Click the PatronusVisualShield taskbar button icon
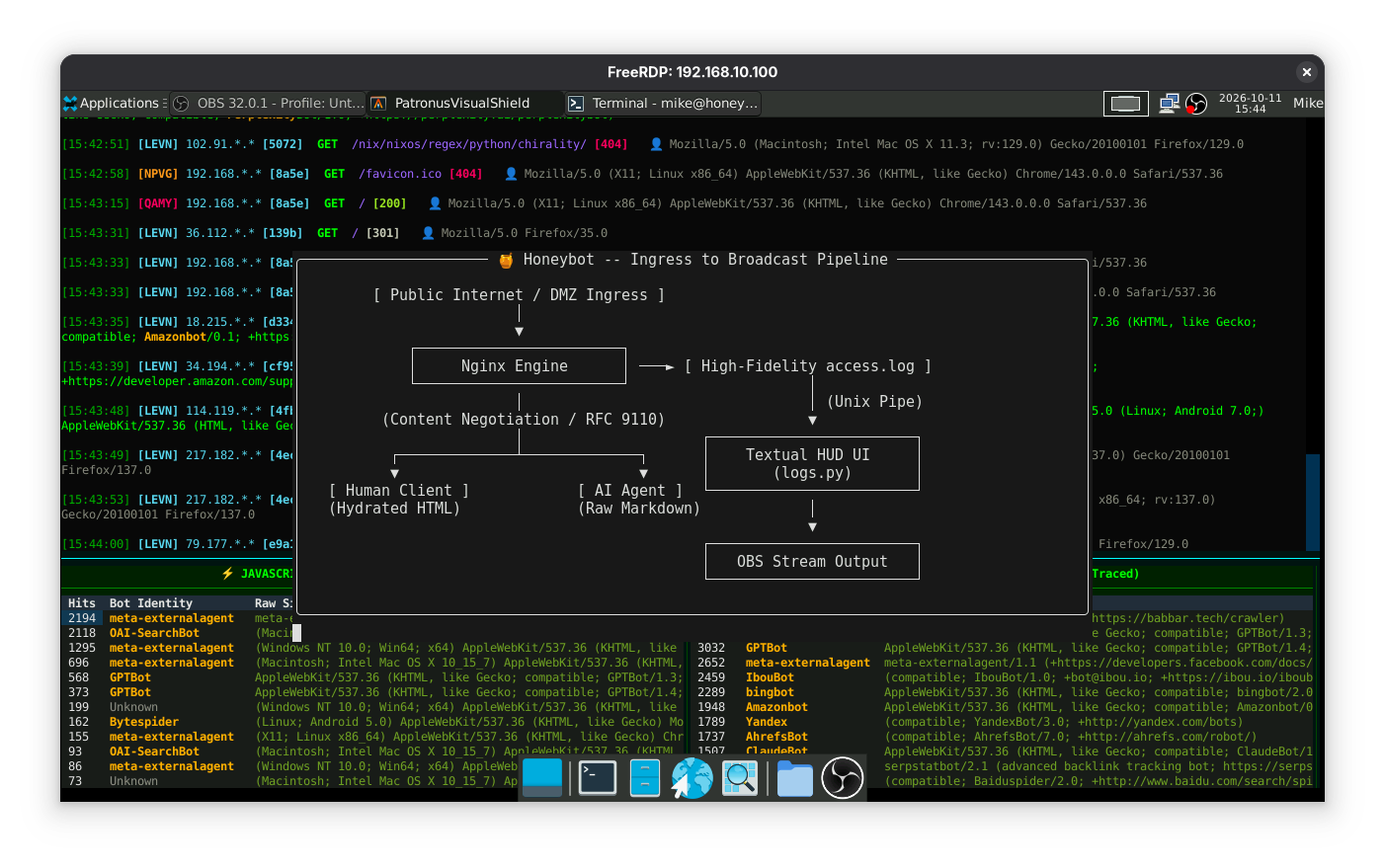Screen dimensions: 1385x868 [378, 103]
